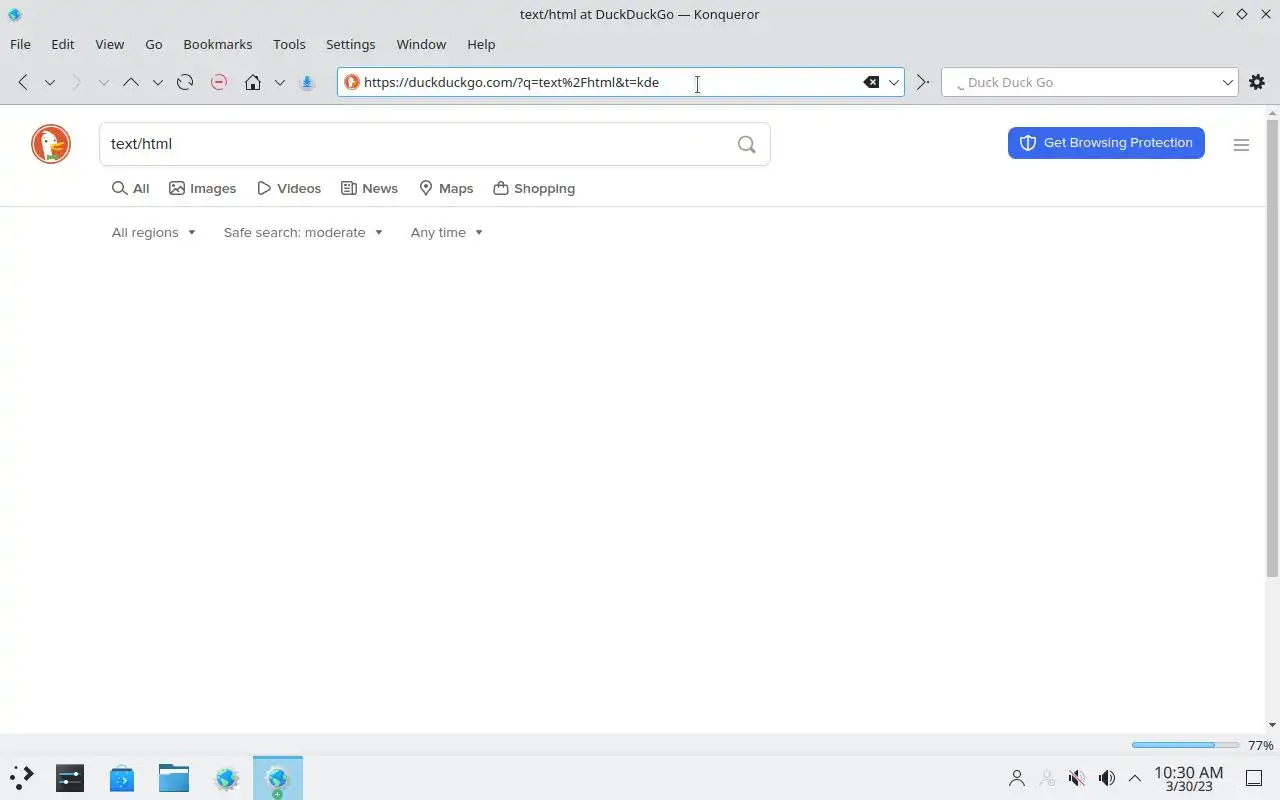Screen dimensions: 1280x800
Task: Click the page loading progress bar
Action: pyautogui.click(x=1185, y=745)
